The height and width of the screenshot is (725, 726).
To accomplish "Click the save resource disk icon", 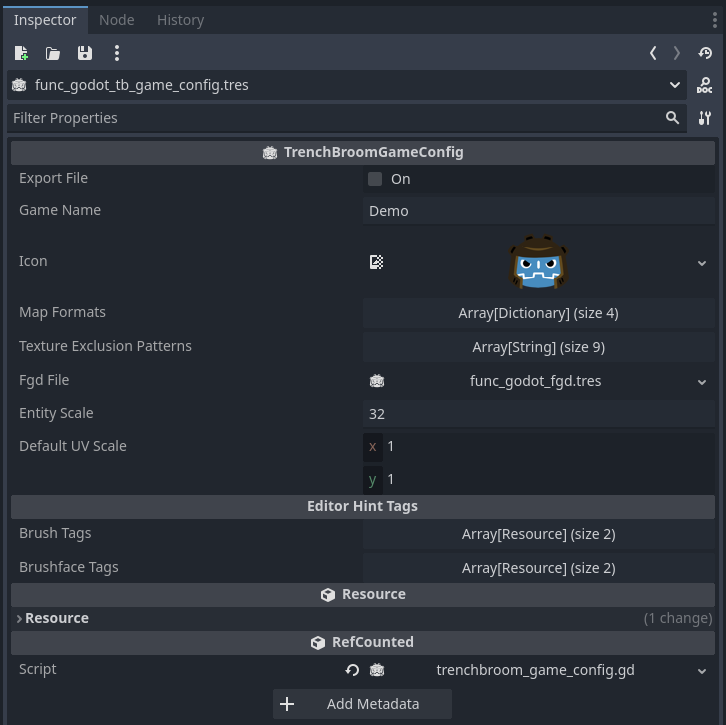I will click(x=85, y=53).
